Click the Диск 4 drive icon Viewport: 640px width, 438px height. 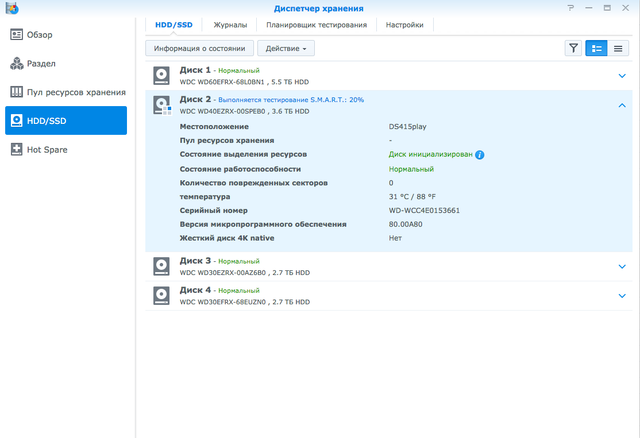point(161,296)
